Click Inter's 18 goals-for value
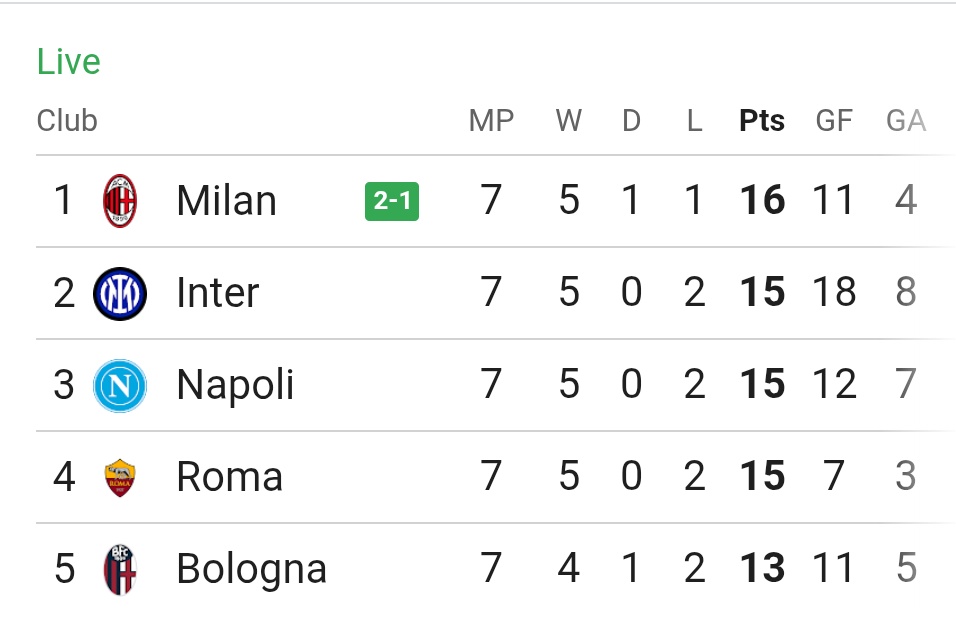Screen dimensions: 956x636 tap(834, 291)
